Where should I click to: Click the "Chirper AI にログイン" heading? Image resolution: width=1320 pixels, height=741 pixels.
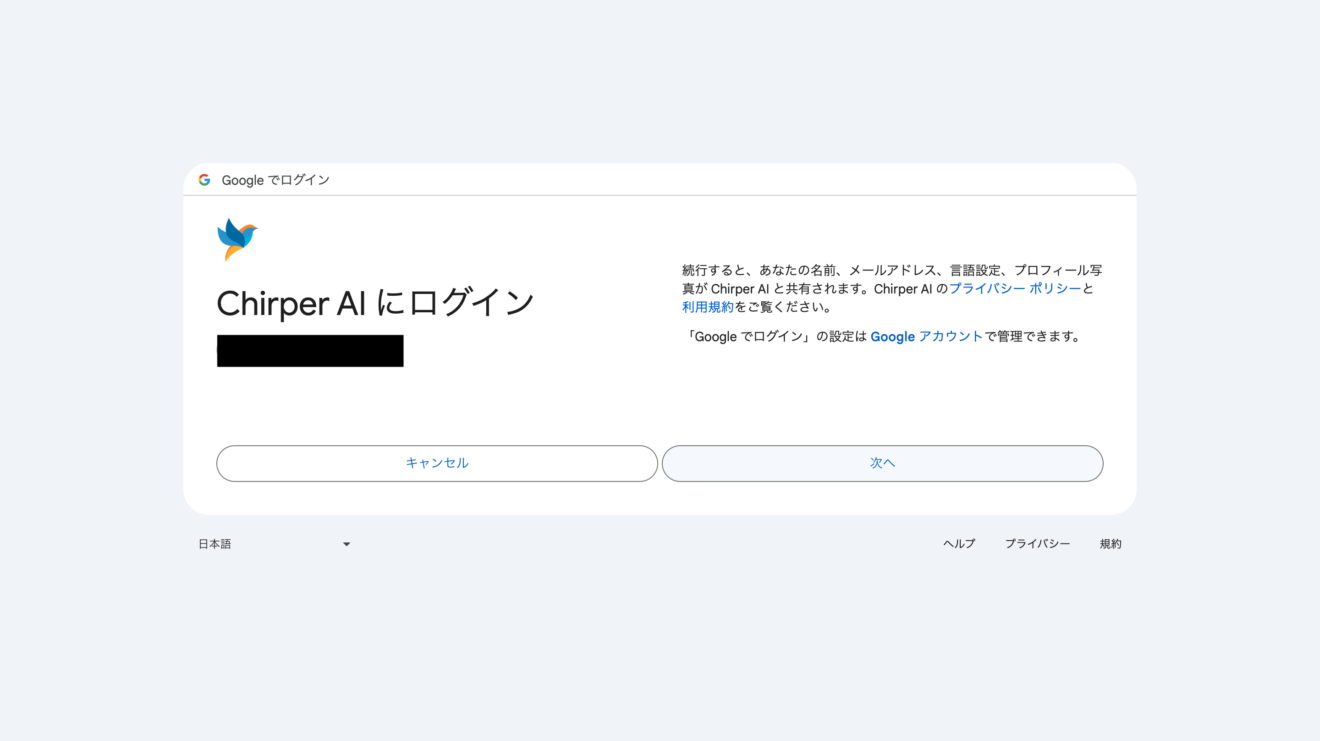click(376, 303)
